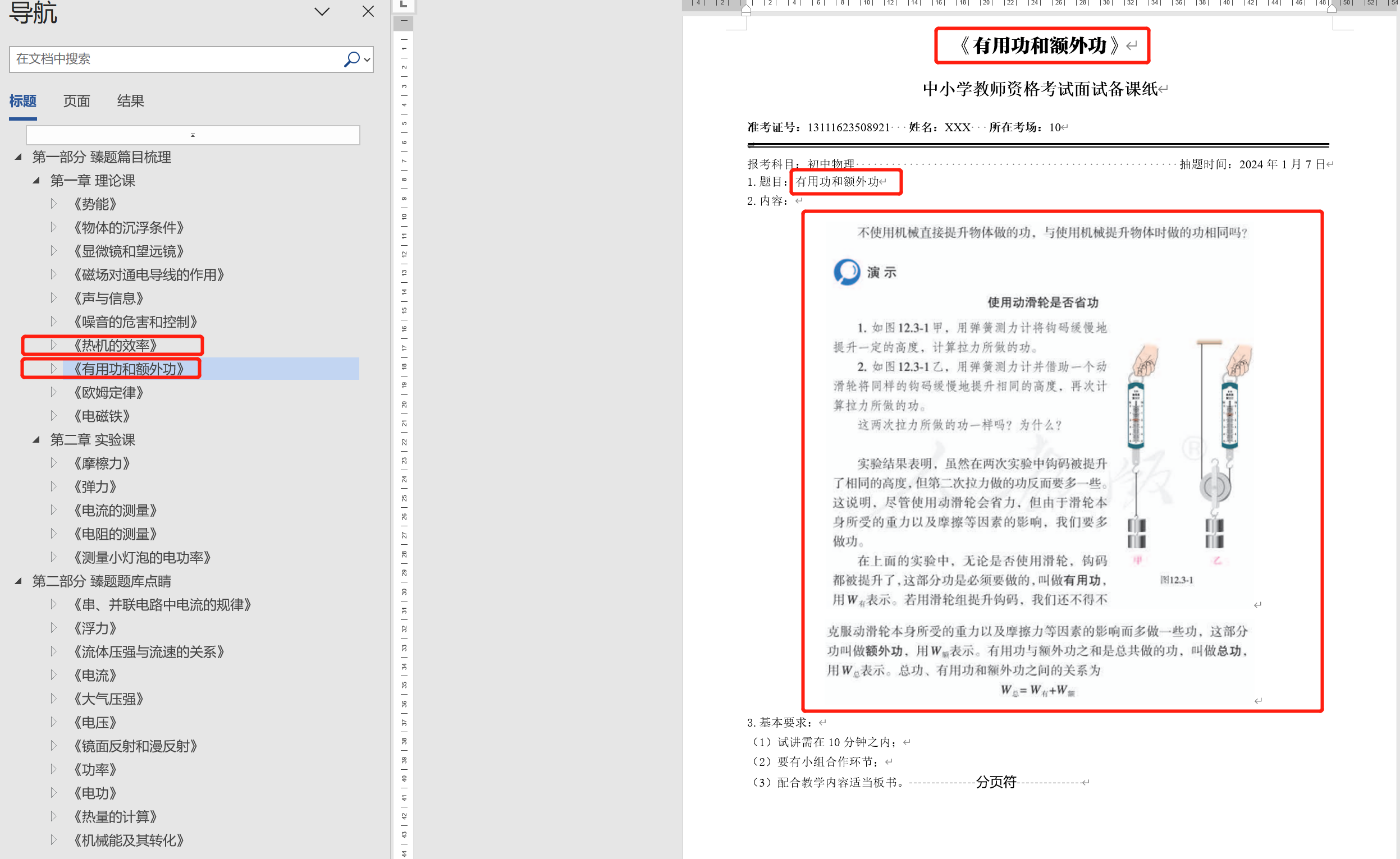Collapse the 第二章 实验课 section
Image resolution: width=1400 pixels, height=859 pixels.
coord(36,440)
